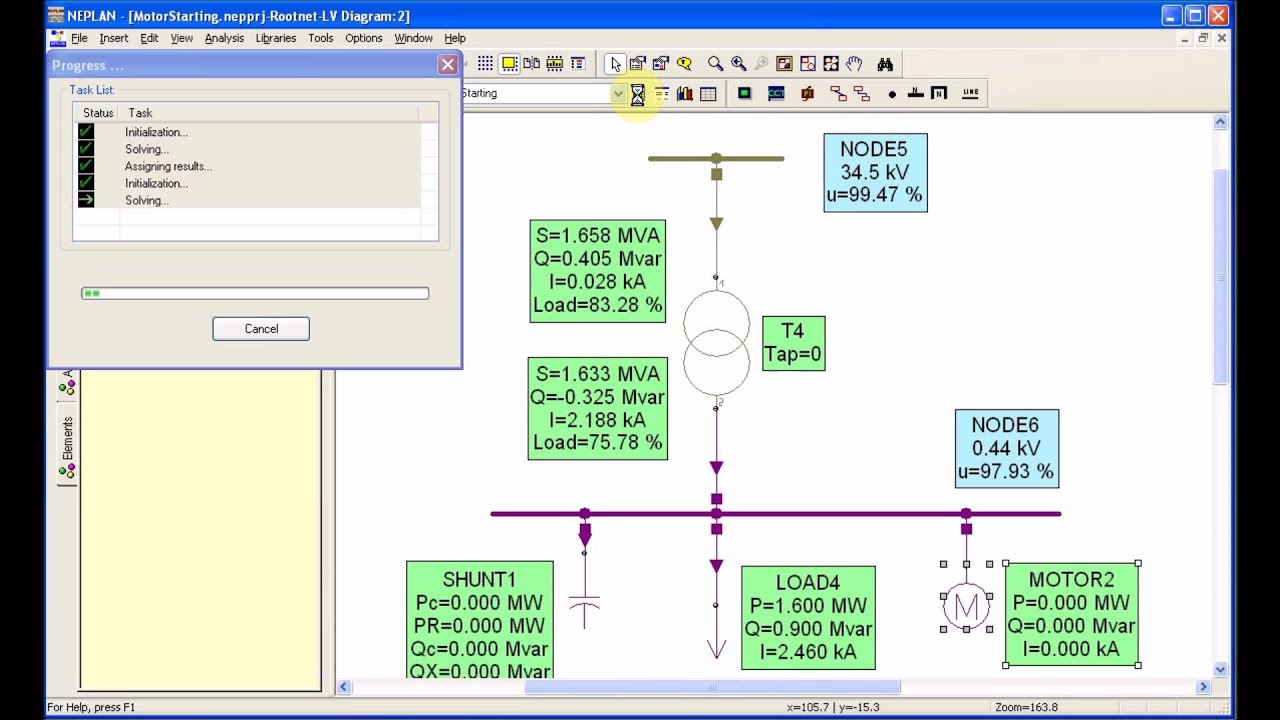Viewport: 1280px width, 720px height.
Task: Select the SHUNT1 capacitor symbol
Action: coord(584,604)
